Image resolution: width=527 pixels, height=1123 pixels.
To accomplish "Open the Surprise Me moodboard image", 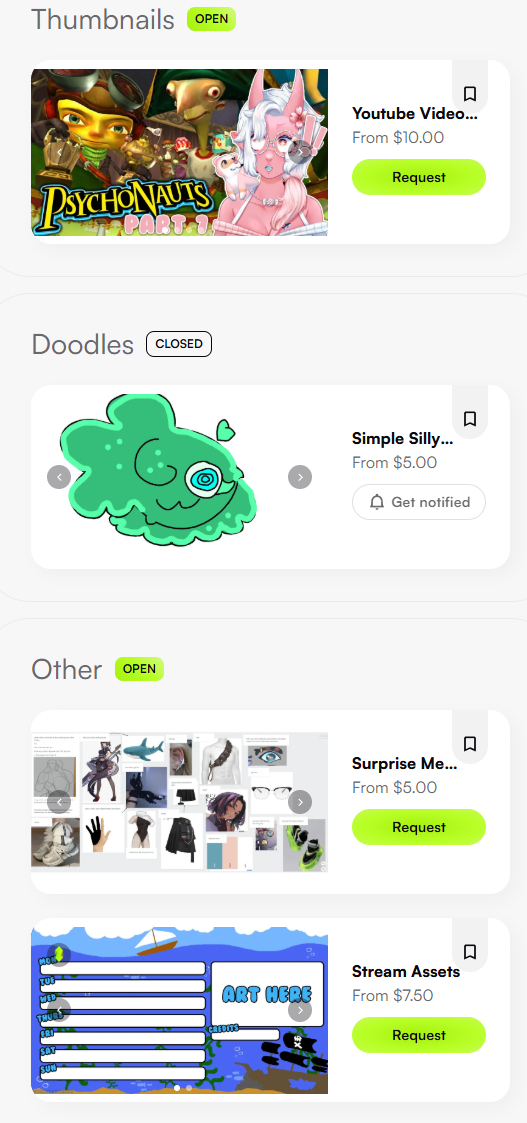I will pos(179,802).
